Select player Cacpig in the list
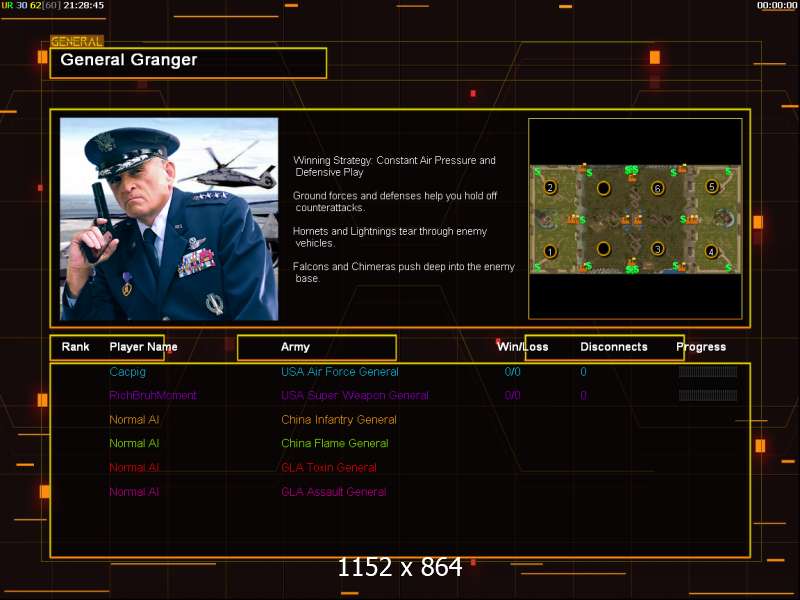800x600 pixels. click(x=128, y=372)
